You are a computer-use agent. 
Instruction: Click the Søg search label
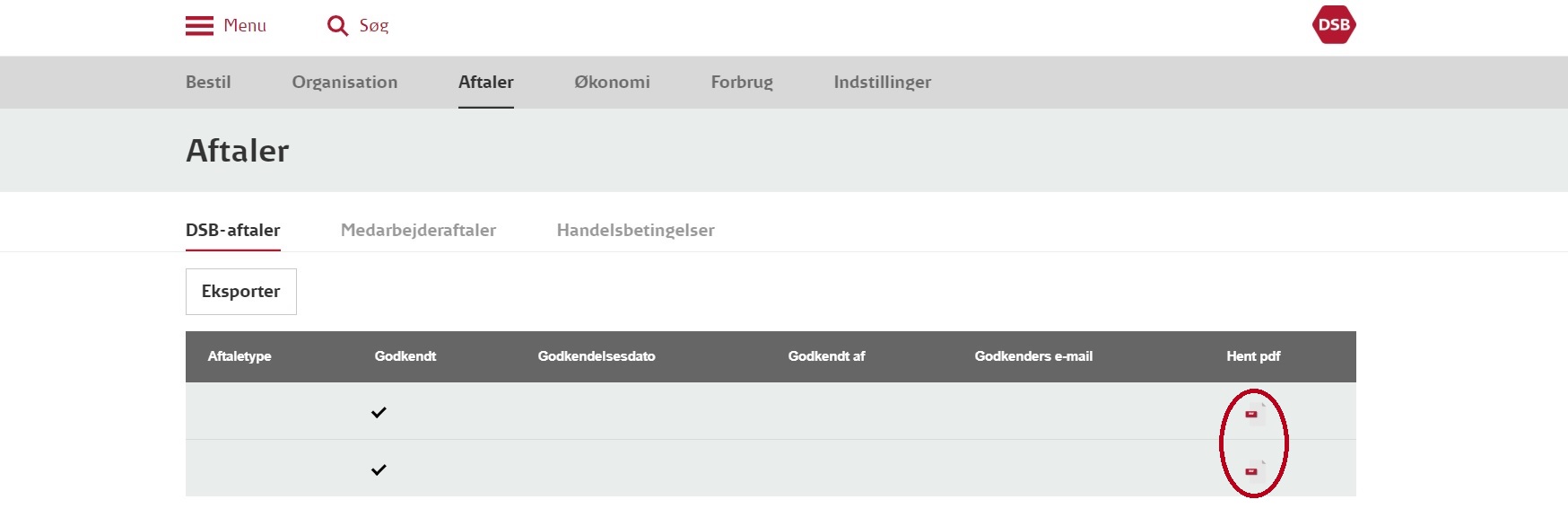coord(374,26)
